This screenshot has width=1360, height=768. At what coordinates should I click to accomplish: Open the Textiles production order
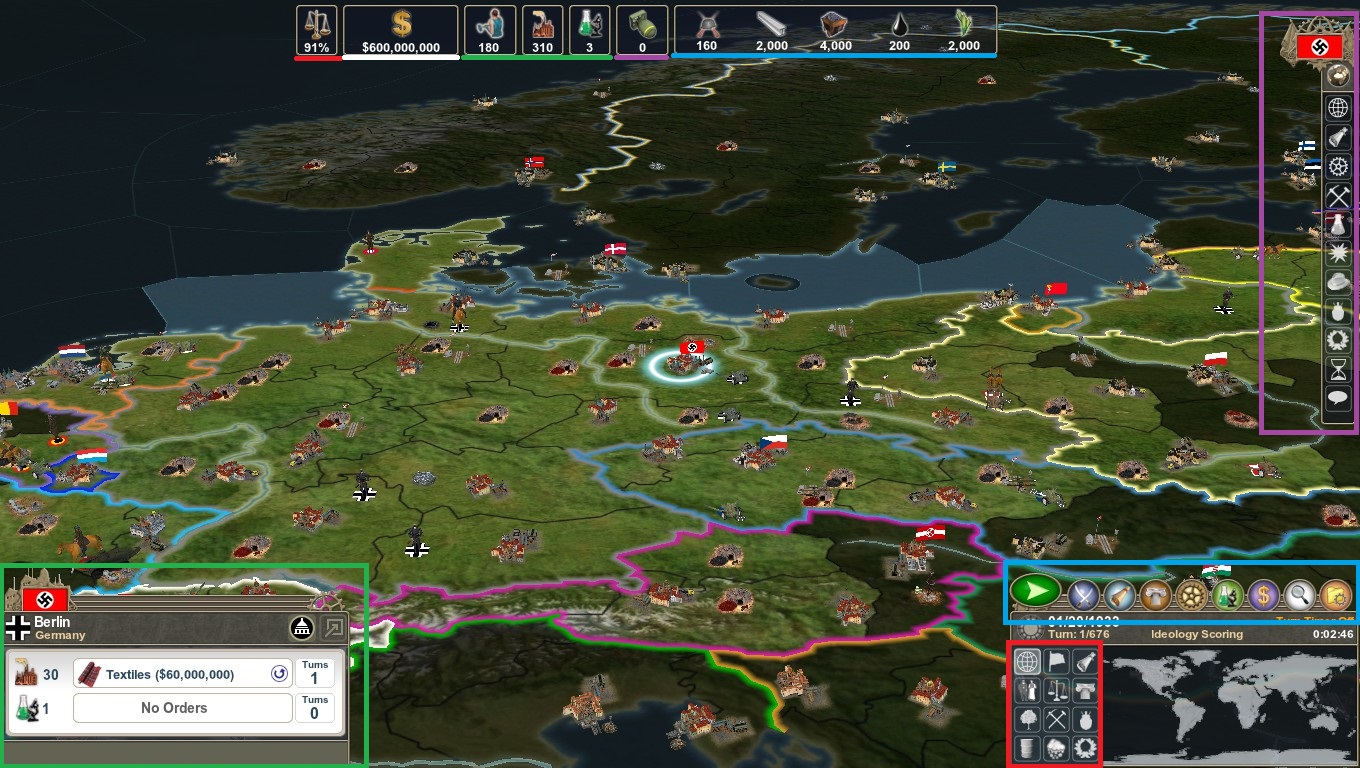click(x=183, y=674)
